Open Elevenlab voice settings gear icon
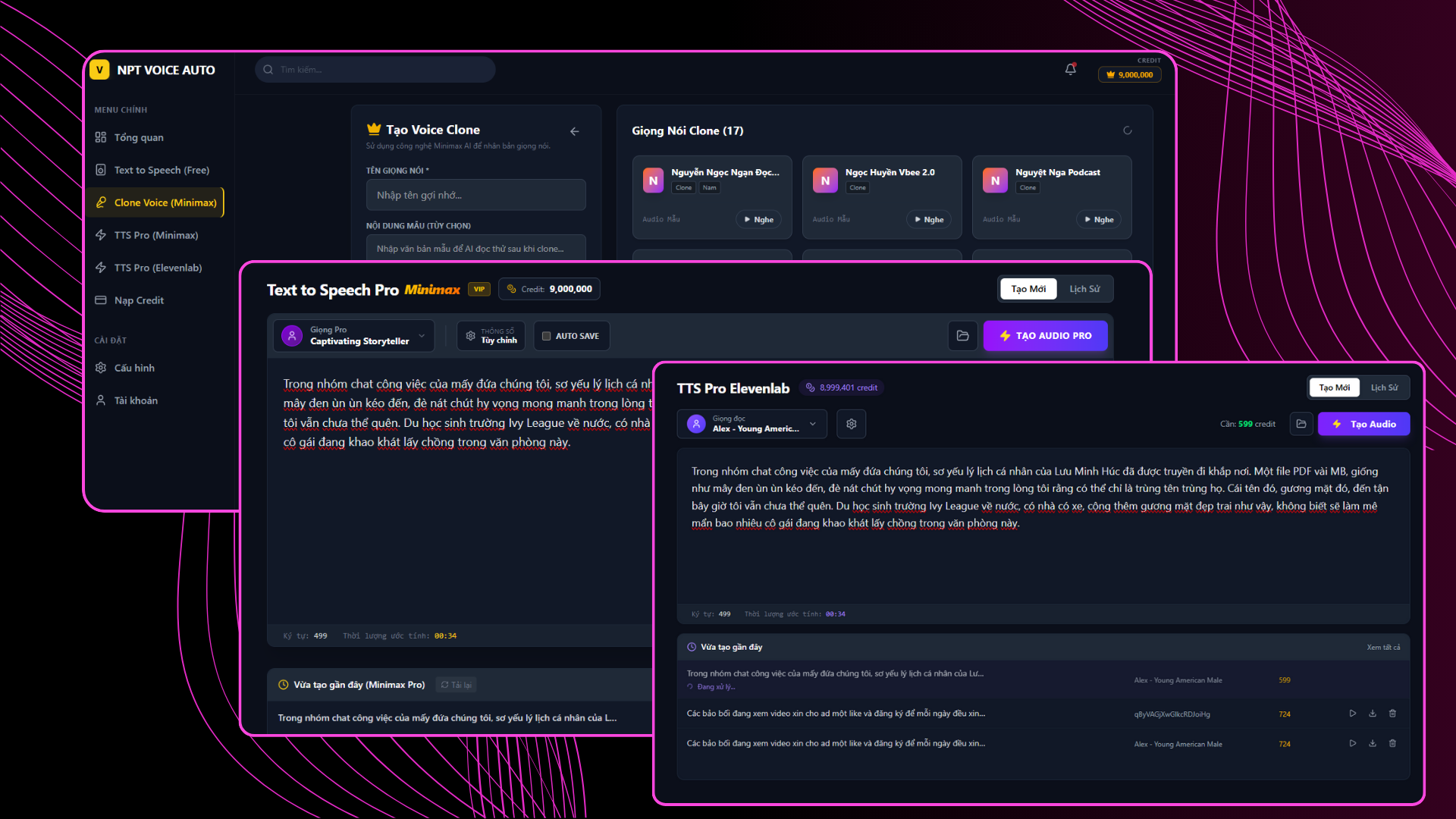The width and height of the screenshot is (1456, 819). tap(851, 424)
